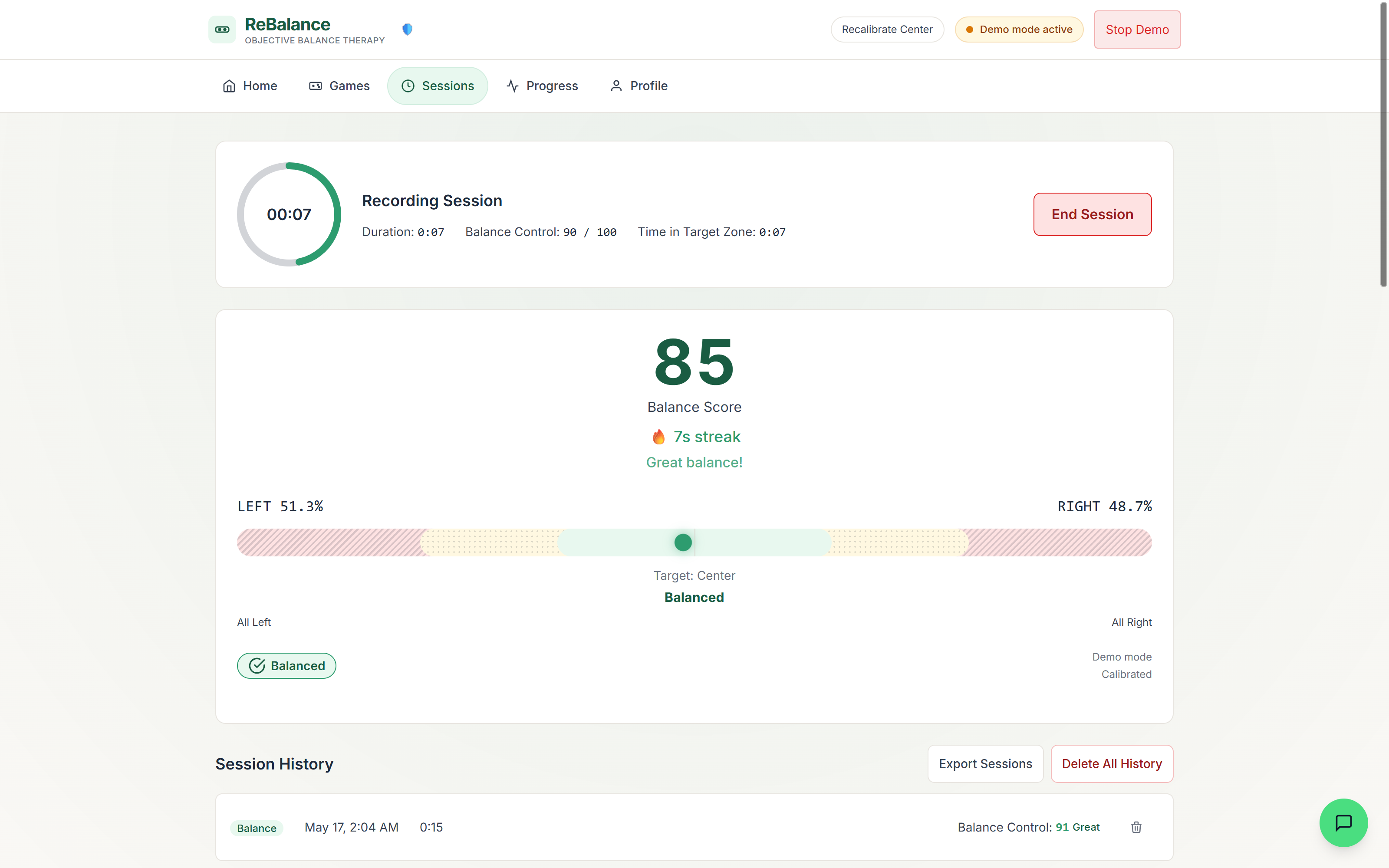Click the flame streak icon
This screenshot has height=868, width=1389.
tap(658, 437)
